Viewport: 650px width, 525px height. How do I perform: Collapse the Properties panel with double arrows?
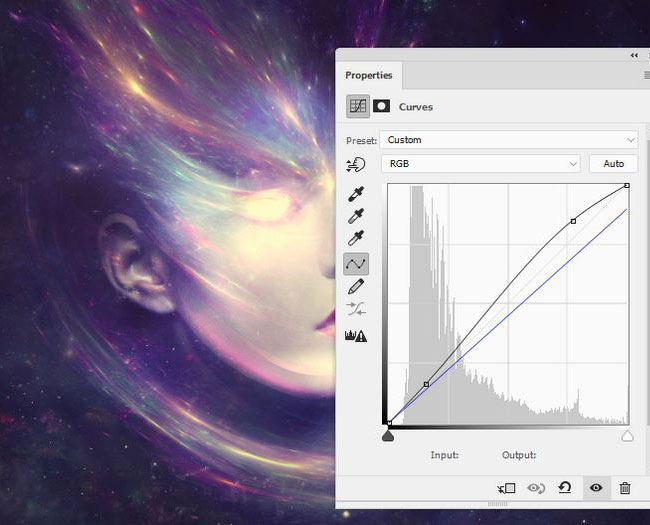pyautogui.click(x=634, y=55)
